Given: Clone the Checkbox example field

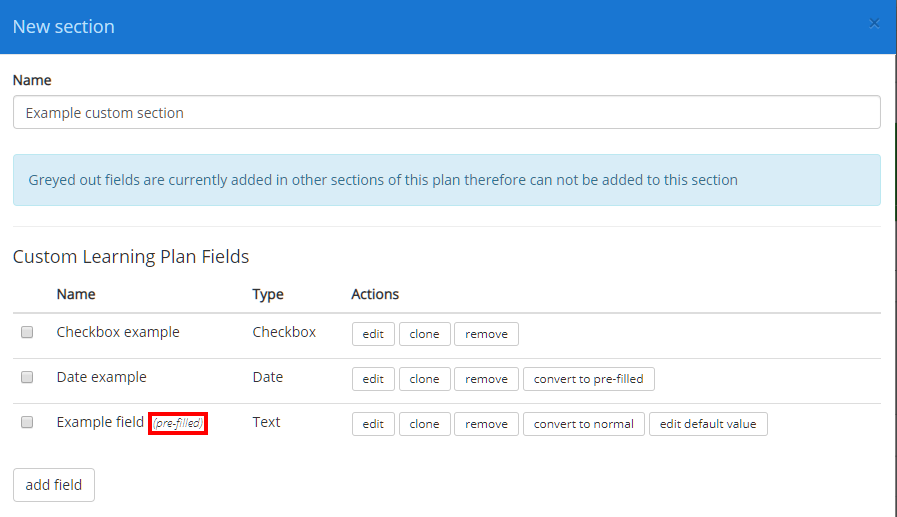Looking at the screenshot, I should [x=424, y=334].
